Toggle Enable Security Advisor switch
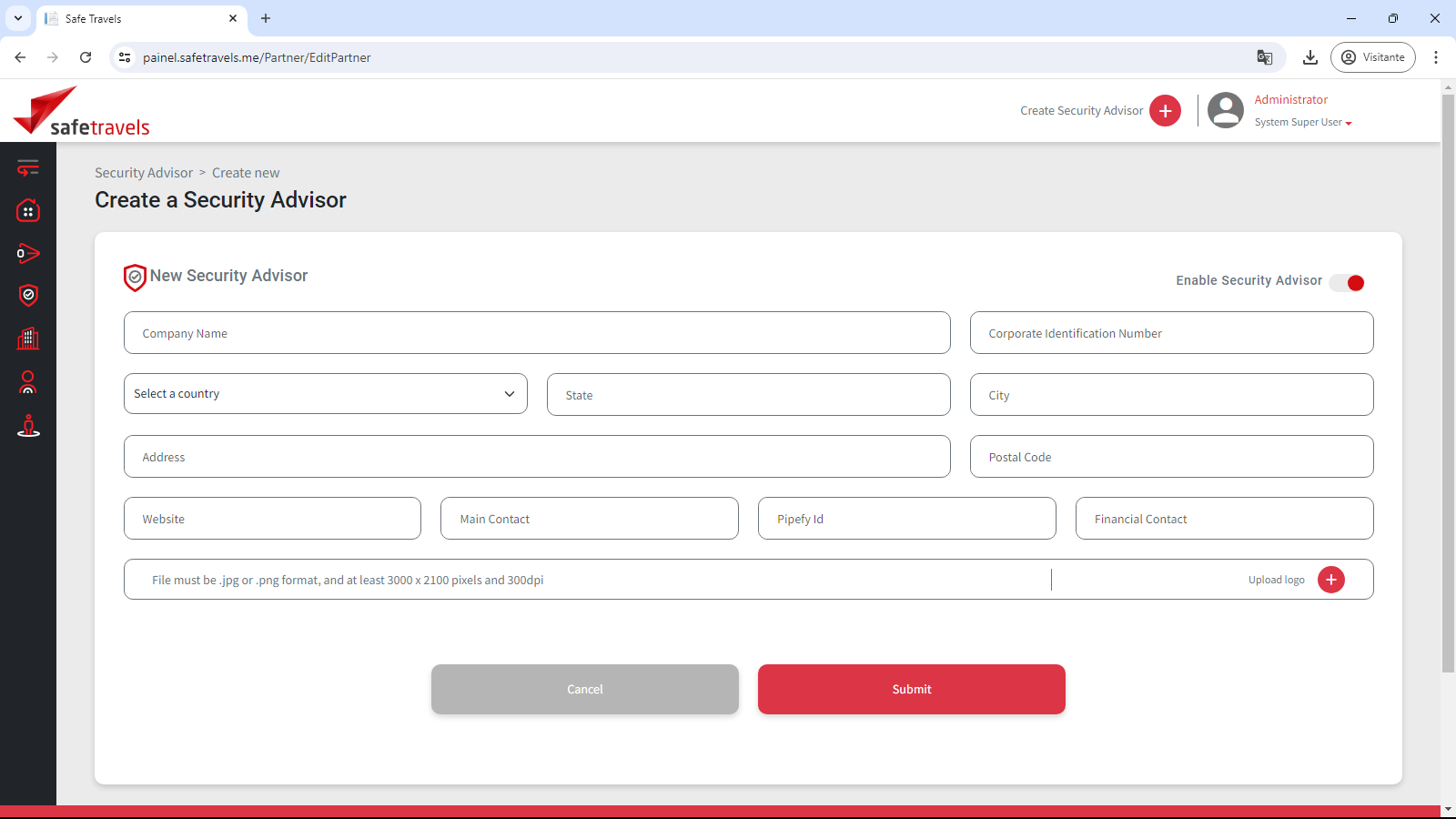1456x819 pixels. coord(1347,283)
